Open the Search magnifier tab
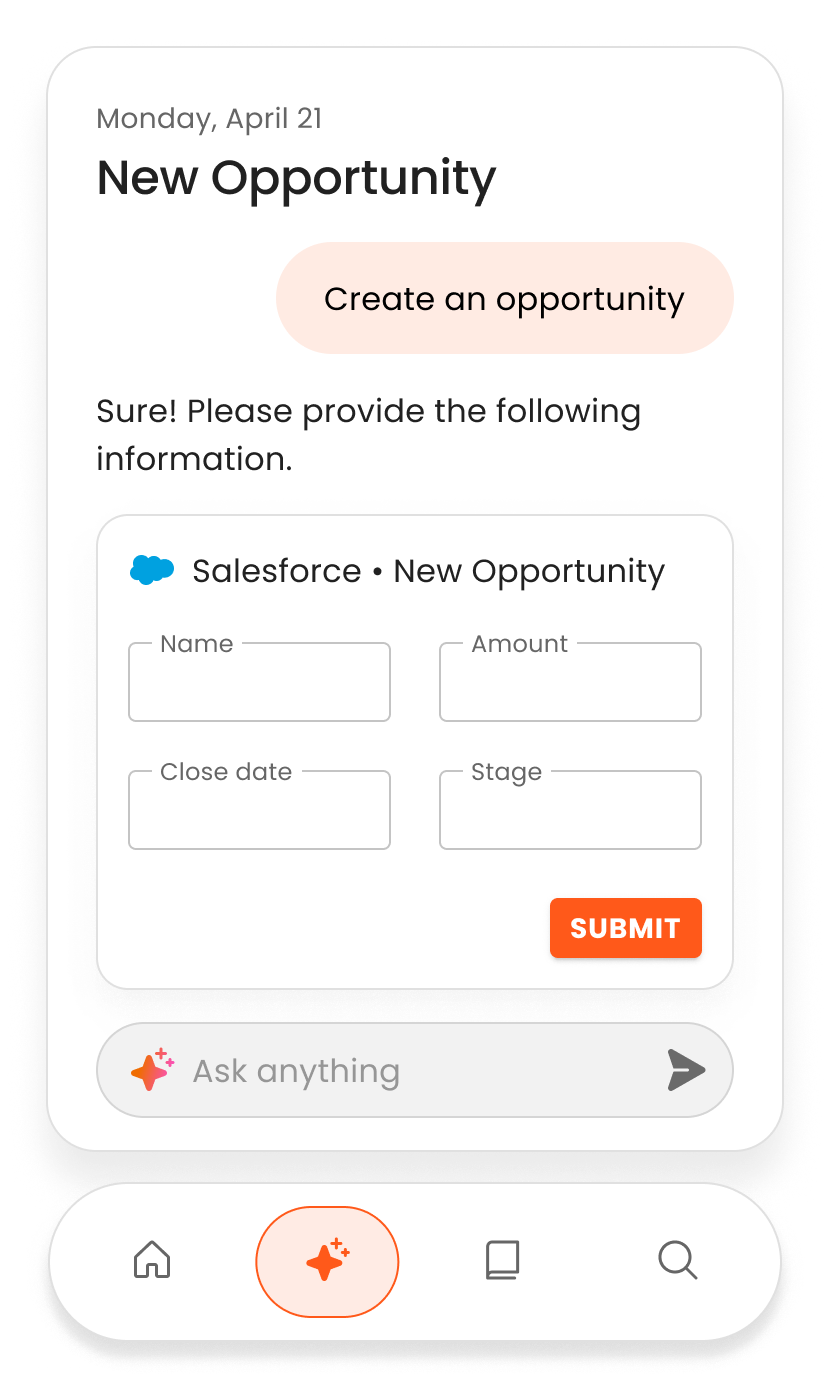 677,1260
